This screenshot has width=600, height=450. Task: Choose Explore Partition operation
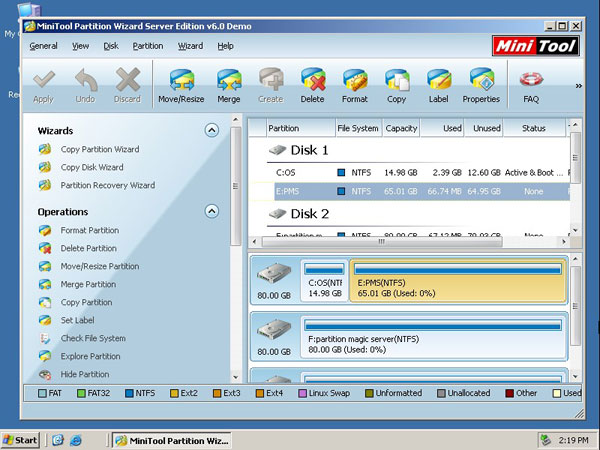pos(90,356)
